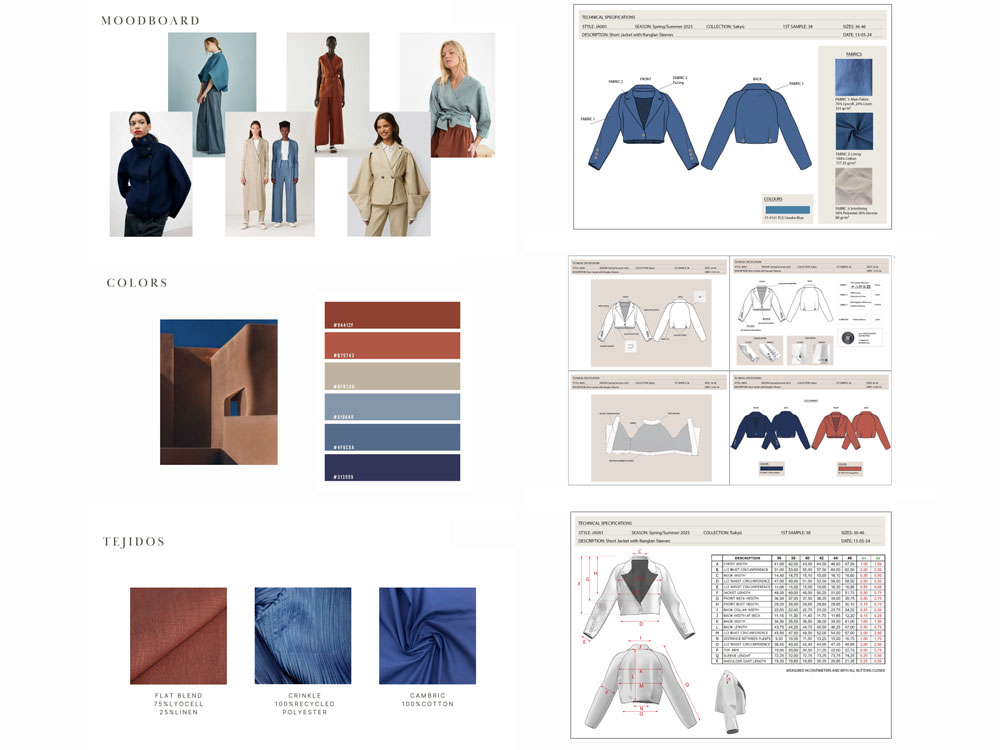This screenshot has width=1000, height=750.
Task: Select the FABRIC 2 Lining cotton swatch
Action: 854,131
